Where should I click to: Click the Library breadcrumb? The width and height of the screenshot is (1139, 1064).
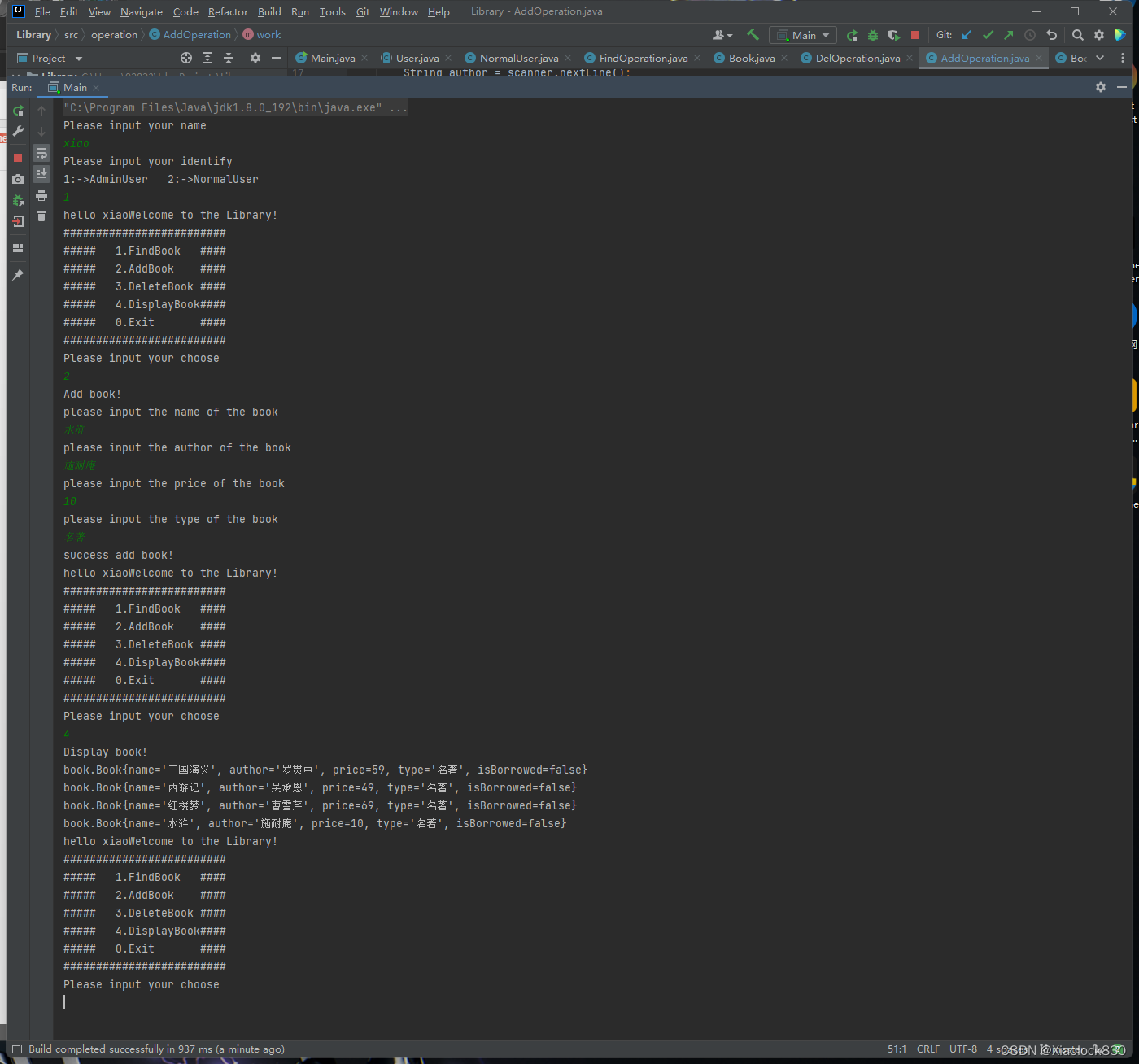click(x=33, y=35)
